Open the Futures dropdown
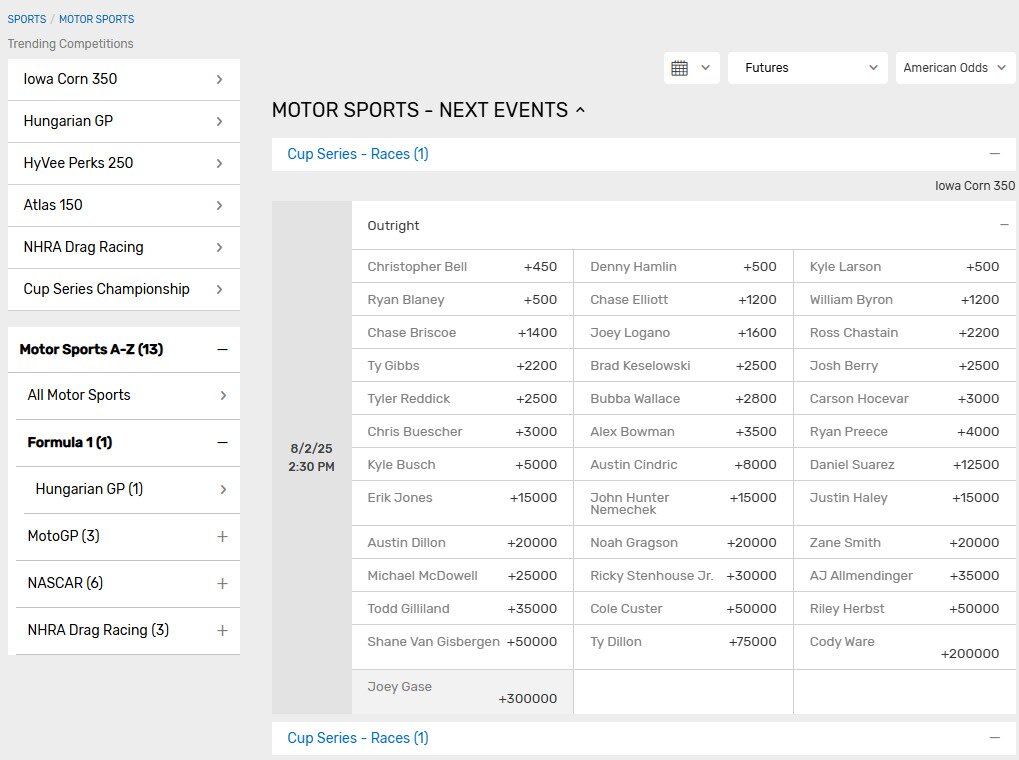Viewport: 1019px width, 760px height. click(x=808, y=68)
